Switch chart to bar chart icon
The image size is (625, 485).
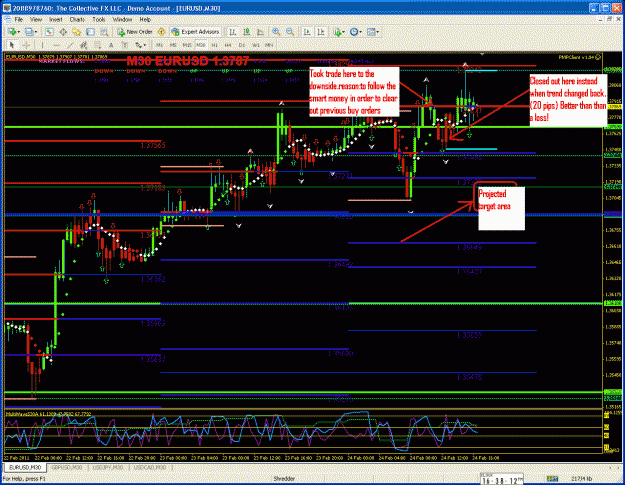click(233, 32)
